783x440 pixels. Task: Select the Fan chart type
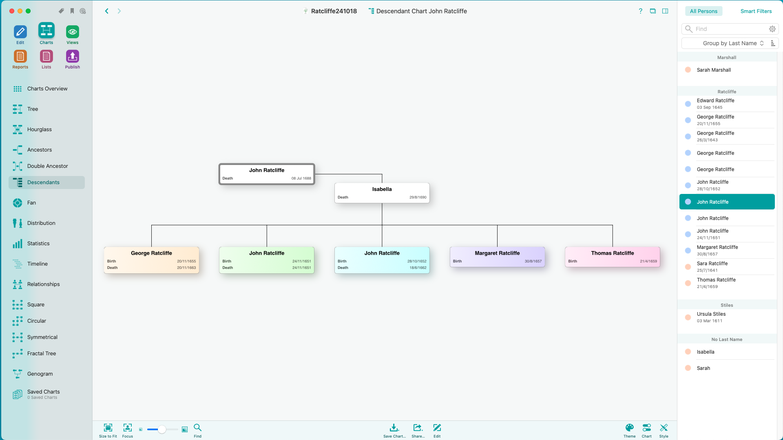(x=46, y=203)
